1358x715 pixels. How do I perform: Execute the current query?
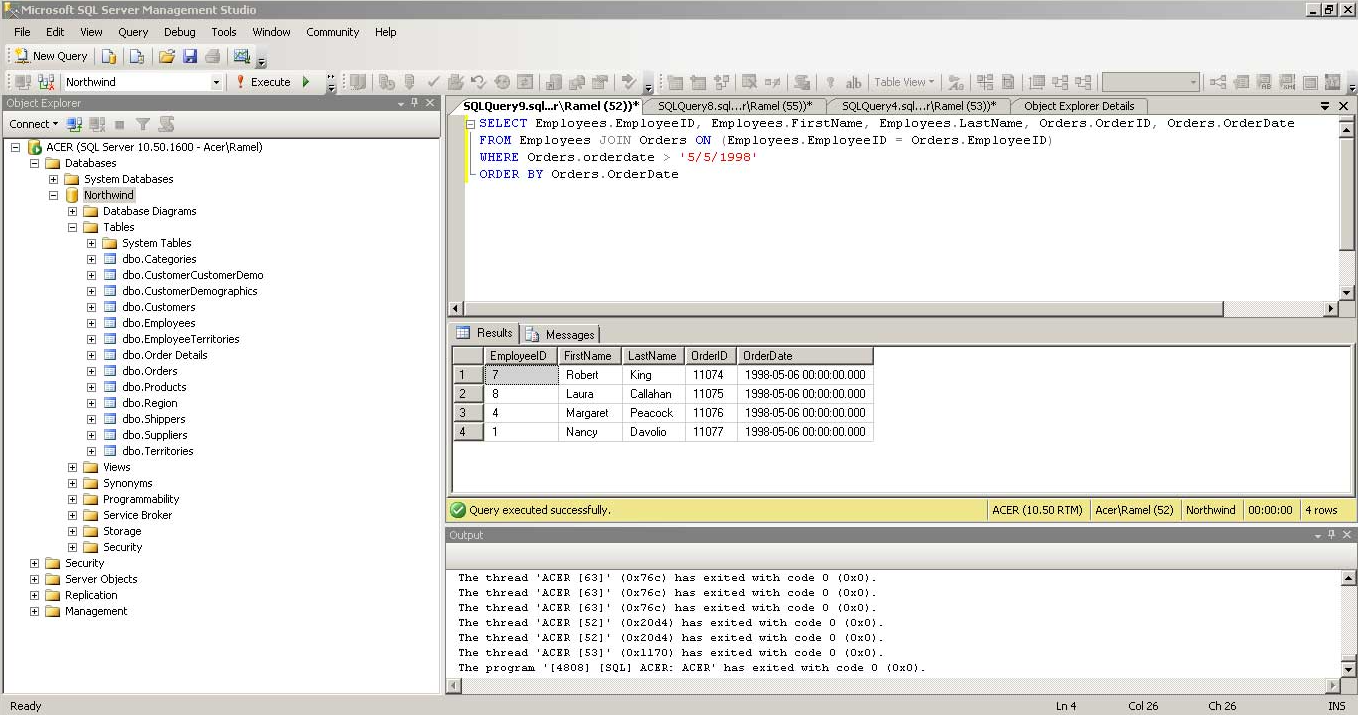[263, 82]
